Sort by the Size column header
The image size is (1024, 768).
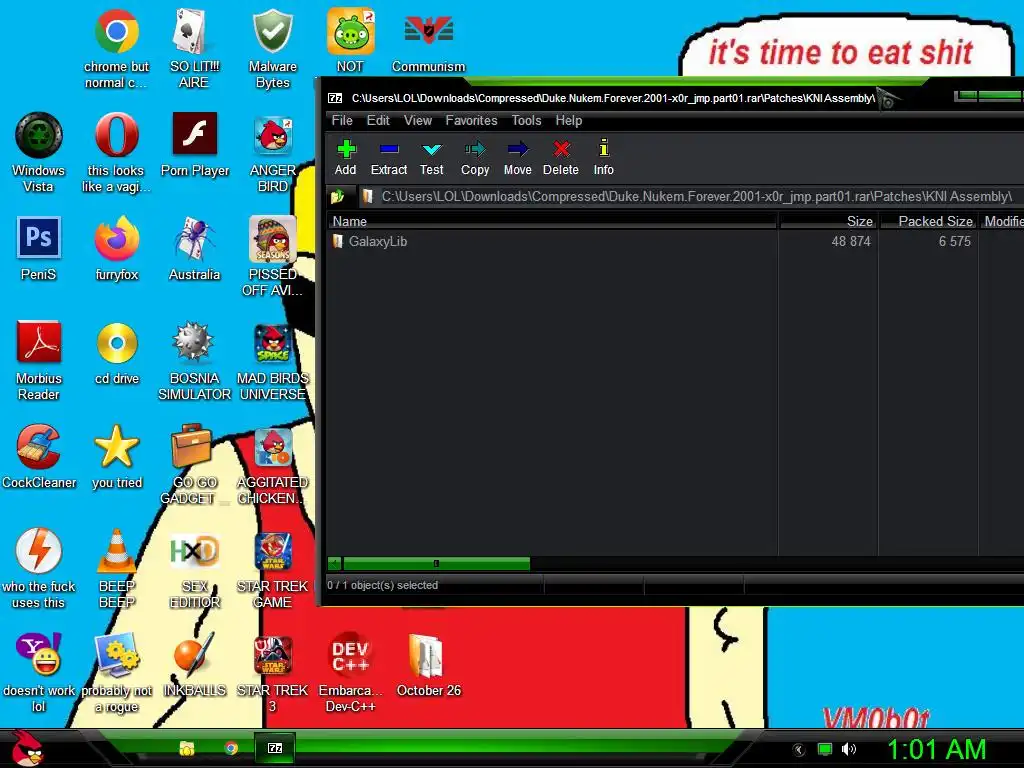827,221
